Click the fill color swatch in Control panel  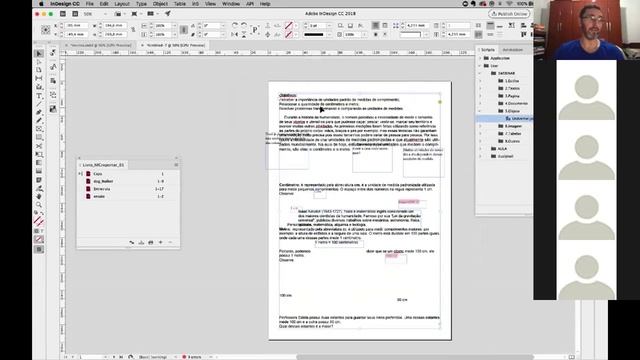tap(289, 25)
